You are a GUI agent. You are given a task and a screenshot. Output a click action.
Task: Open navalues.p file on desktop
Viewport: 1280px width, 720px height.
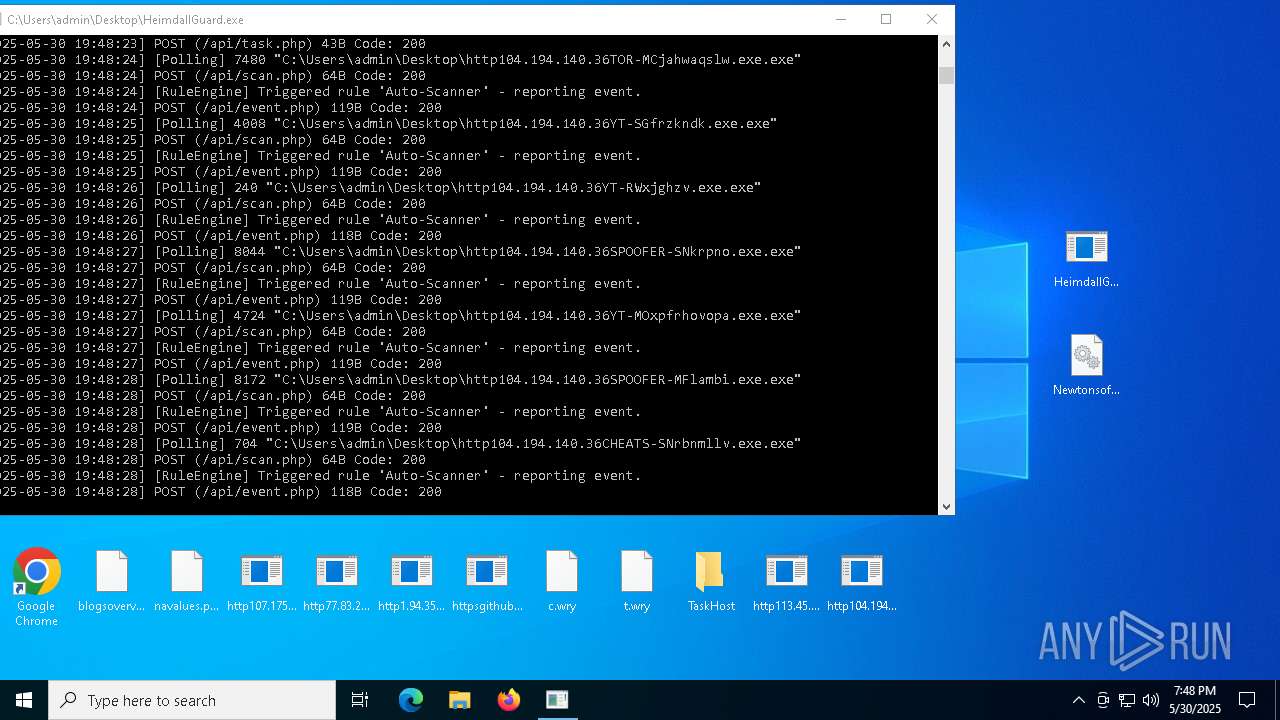(x=187, y=581)
